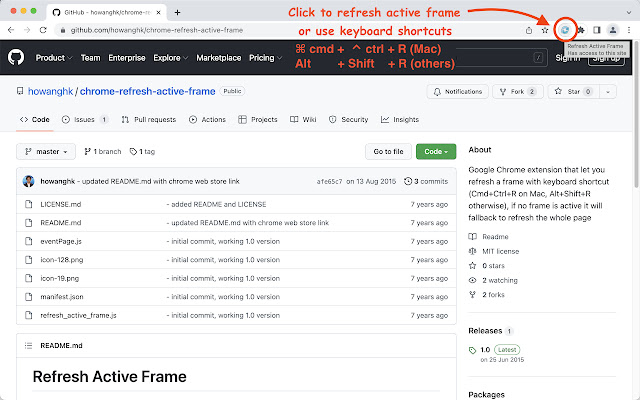
Task: Open a new tab with the plus button
Action: (177, 13)
